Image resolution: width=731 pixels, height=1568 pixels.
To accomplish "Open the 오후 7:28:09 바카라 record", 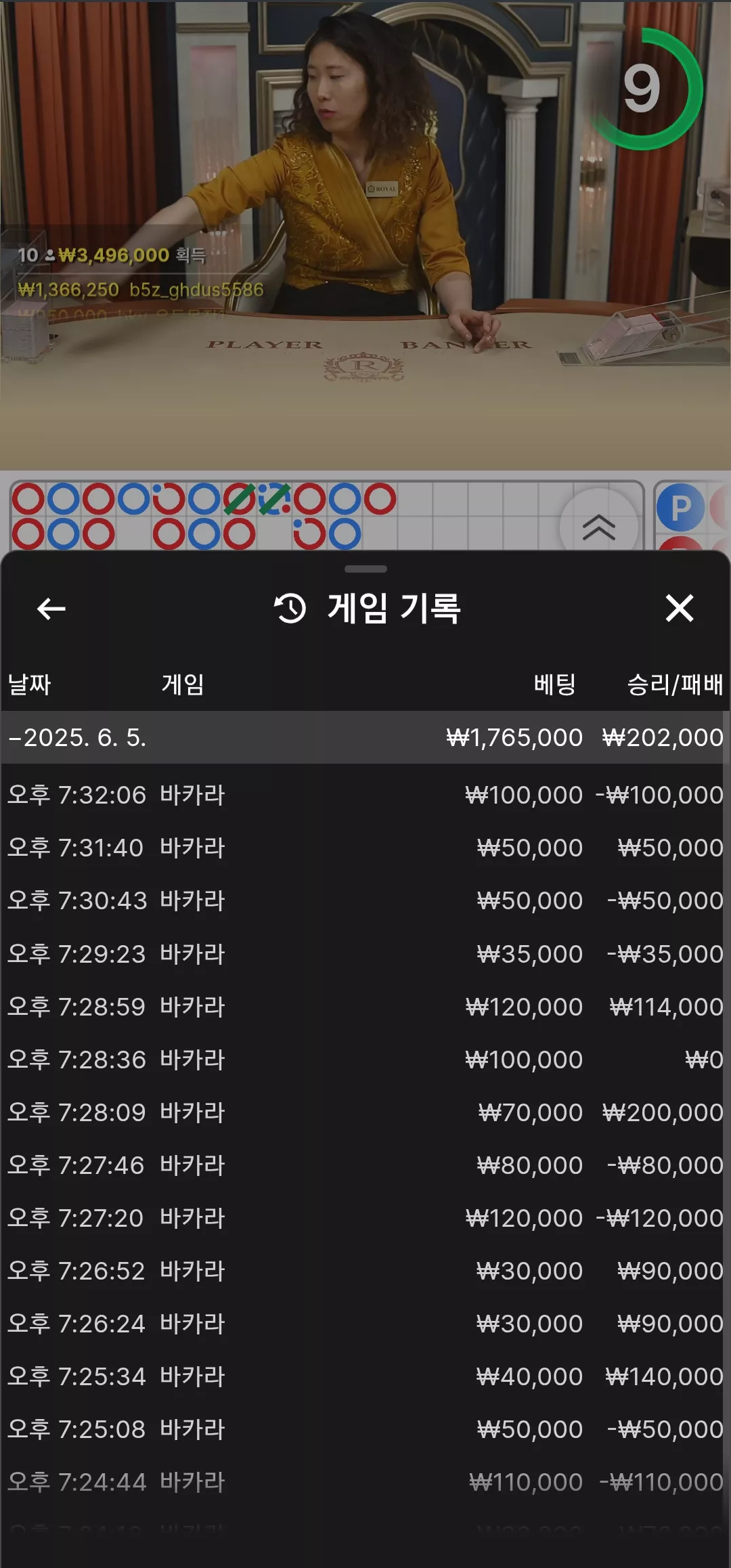I will coord(365,1112).
